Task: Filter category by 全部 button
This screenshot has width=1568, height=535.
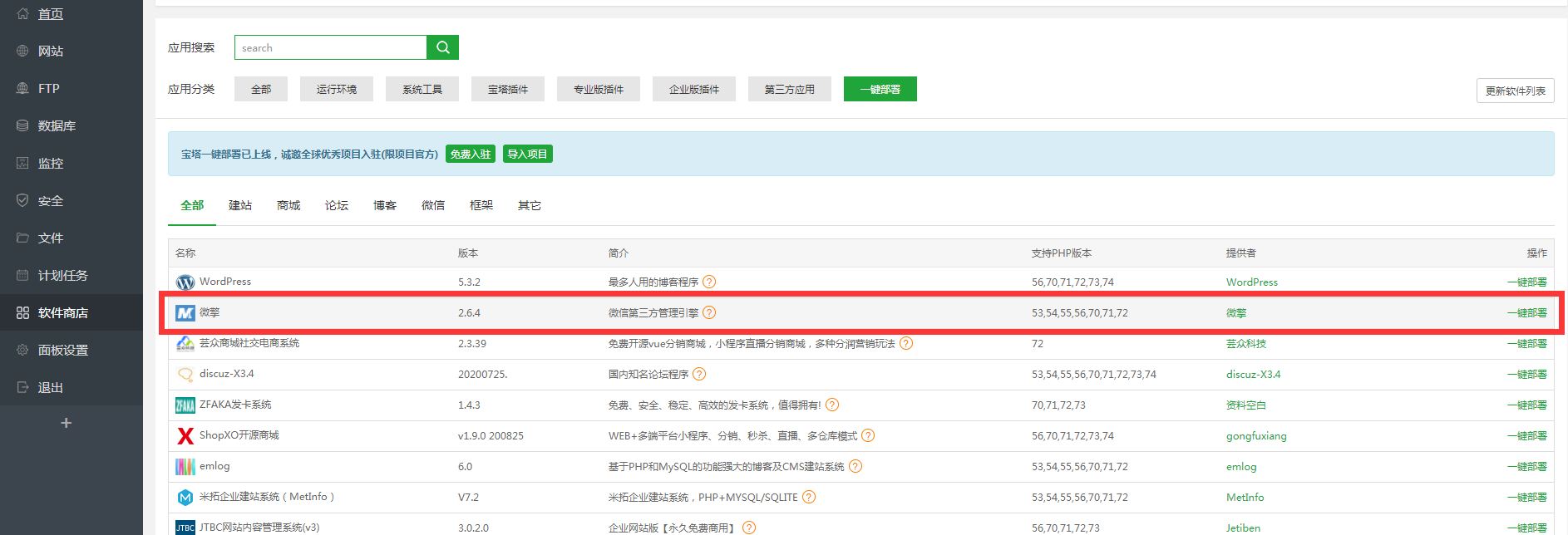Action: click(x=261, y=89)
